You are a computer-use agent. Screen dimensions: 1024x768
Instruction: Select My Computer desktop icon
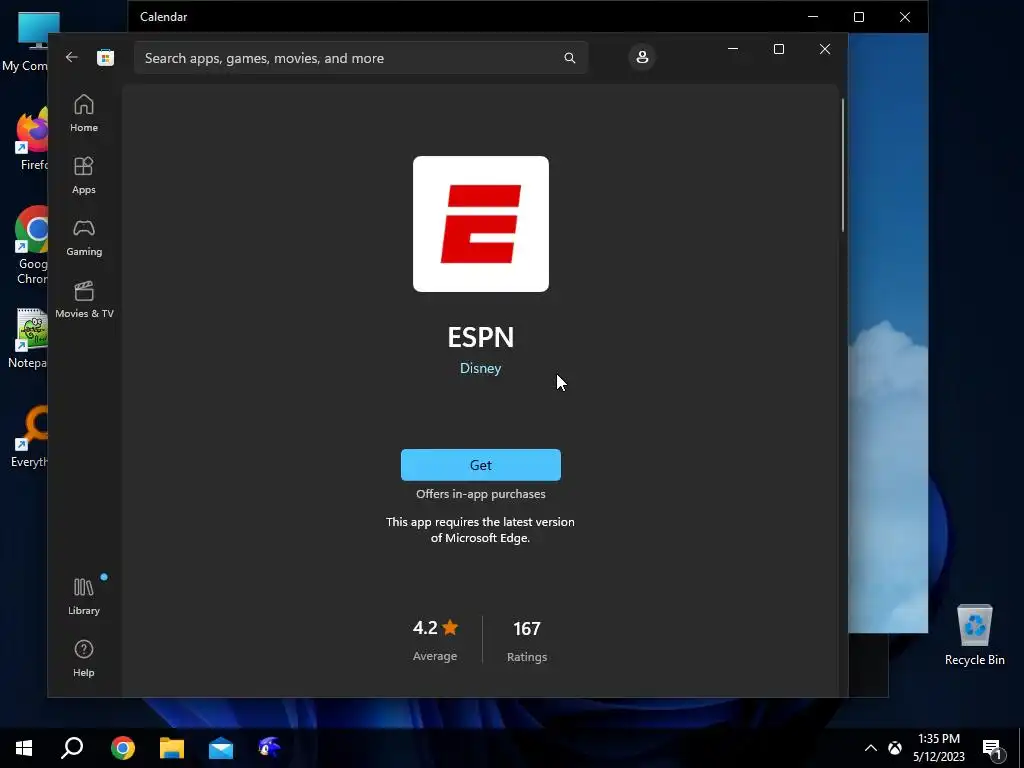point(27,41)
